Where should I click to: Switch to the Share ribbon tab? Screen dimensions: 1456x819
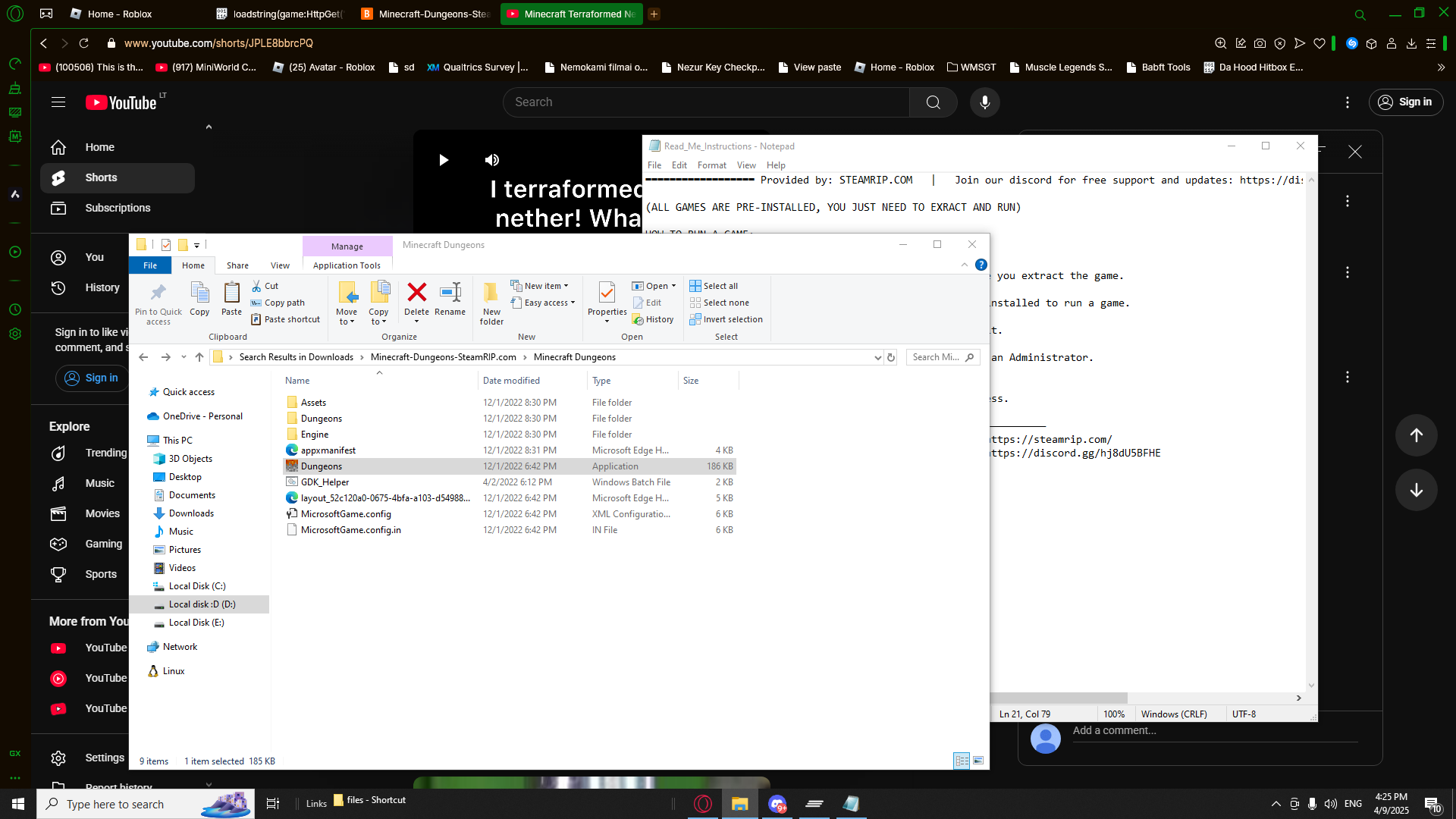tap(237, 265)
